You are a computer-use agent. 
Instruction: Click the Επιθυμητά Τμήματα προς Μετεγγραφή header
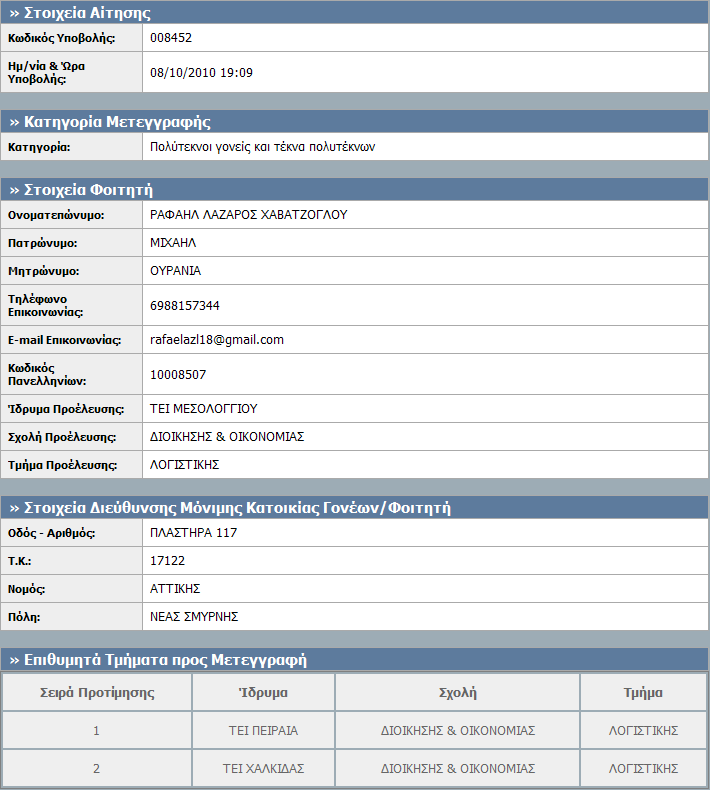click(x=354, y=660)
